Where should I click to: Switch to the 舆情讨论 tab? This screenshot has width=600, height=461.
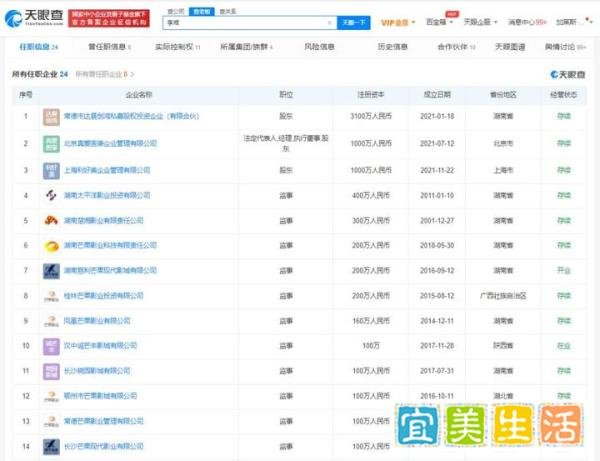pos(566,47)
